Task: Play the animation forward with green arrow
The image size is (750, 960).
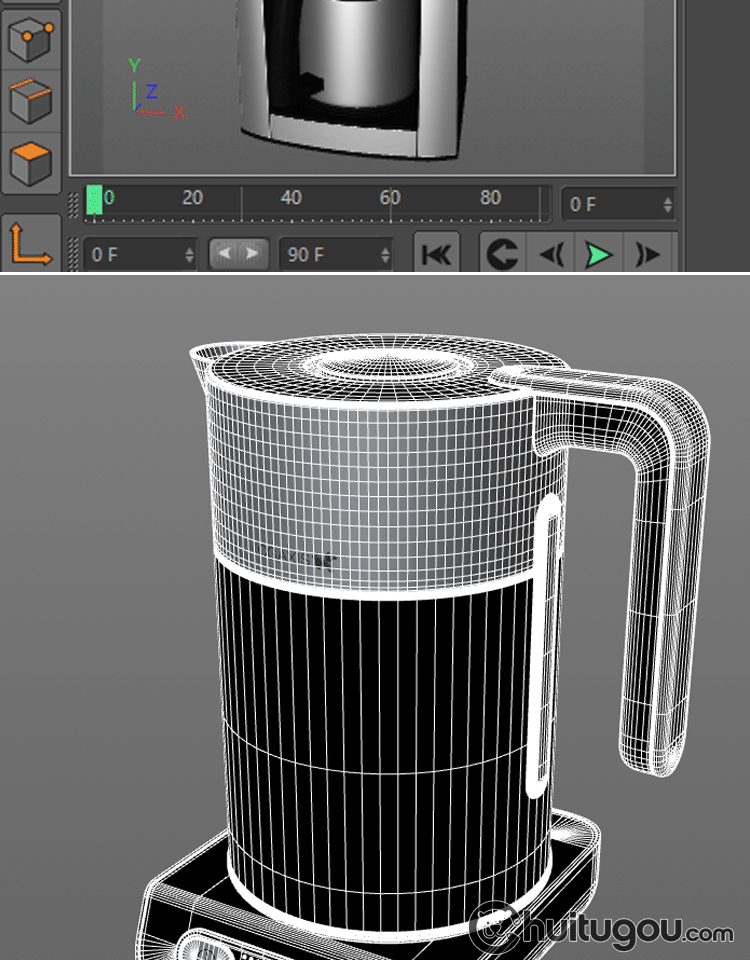Action: [598, 255]
